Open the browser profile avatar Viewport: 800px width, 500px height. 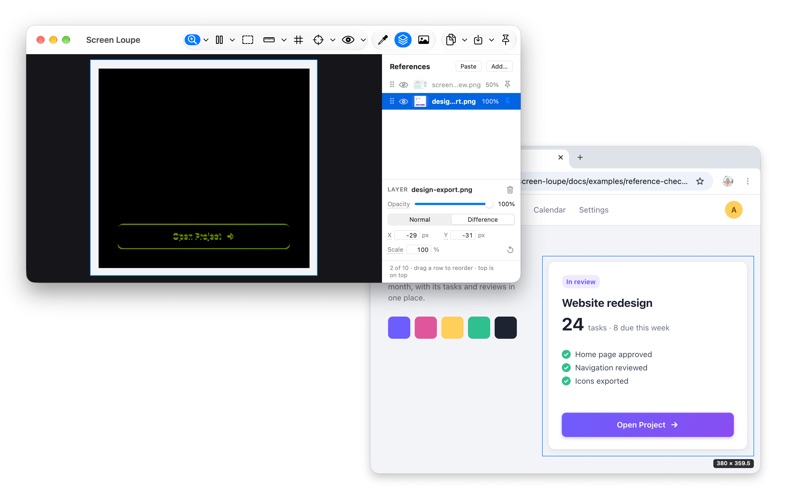[x=728, y=181]
